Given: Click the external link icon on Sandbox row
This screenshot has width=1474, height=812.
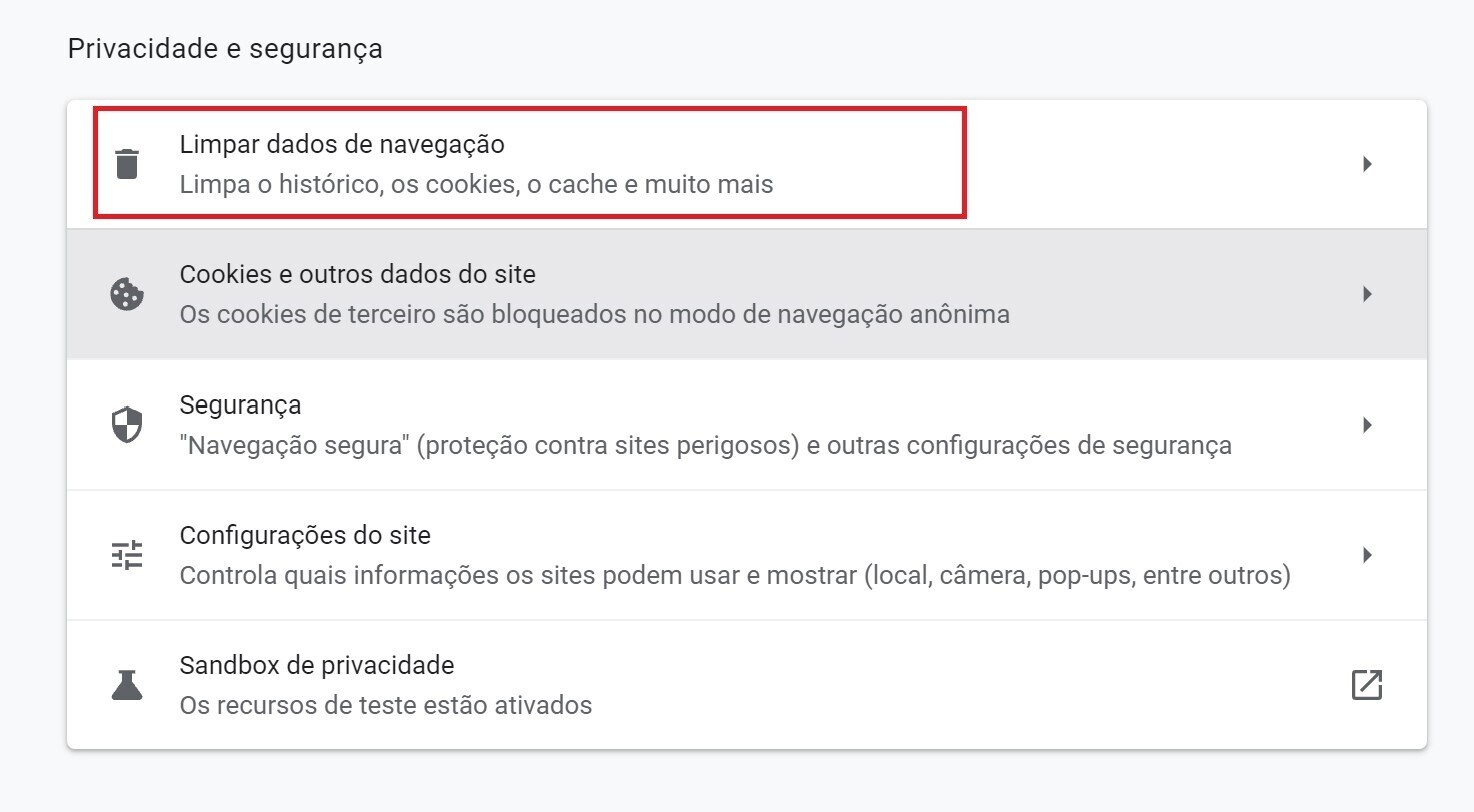Looking at the screenshot, I should tap(1366, 685).
